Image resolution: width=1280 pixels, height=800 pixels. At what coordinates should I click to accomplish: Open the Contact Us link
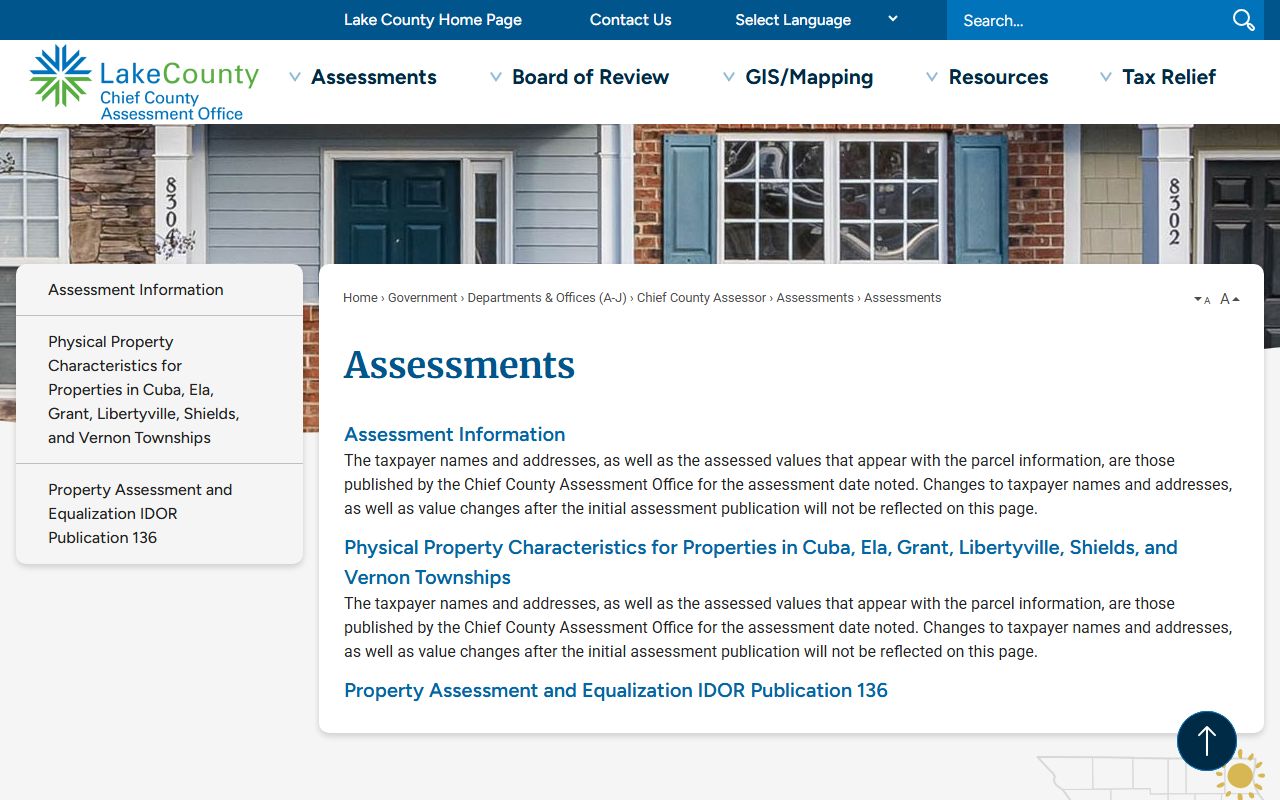tap(630, 20)
